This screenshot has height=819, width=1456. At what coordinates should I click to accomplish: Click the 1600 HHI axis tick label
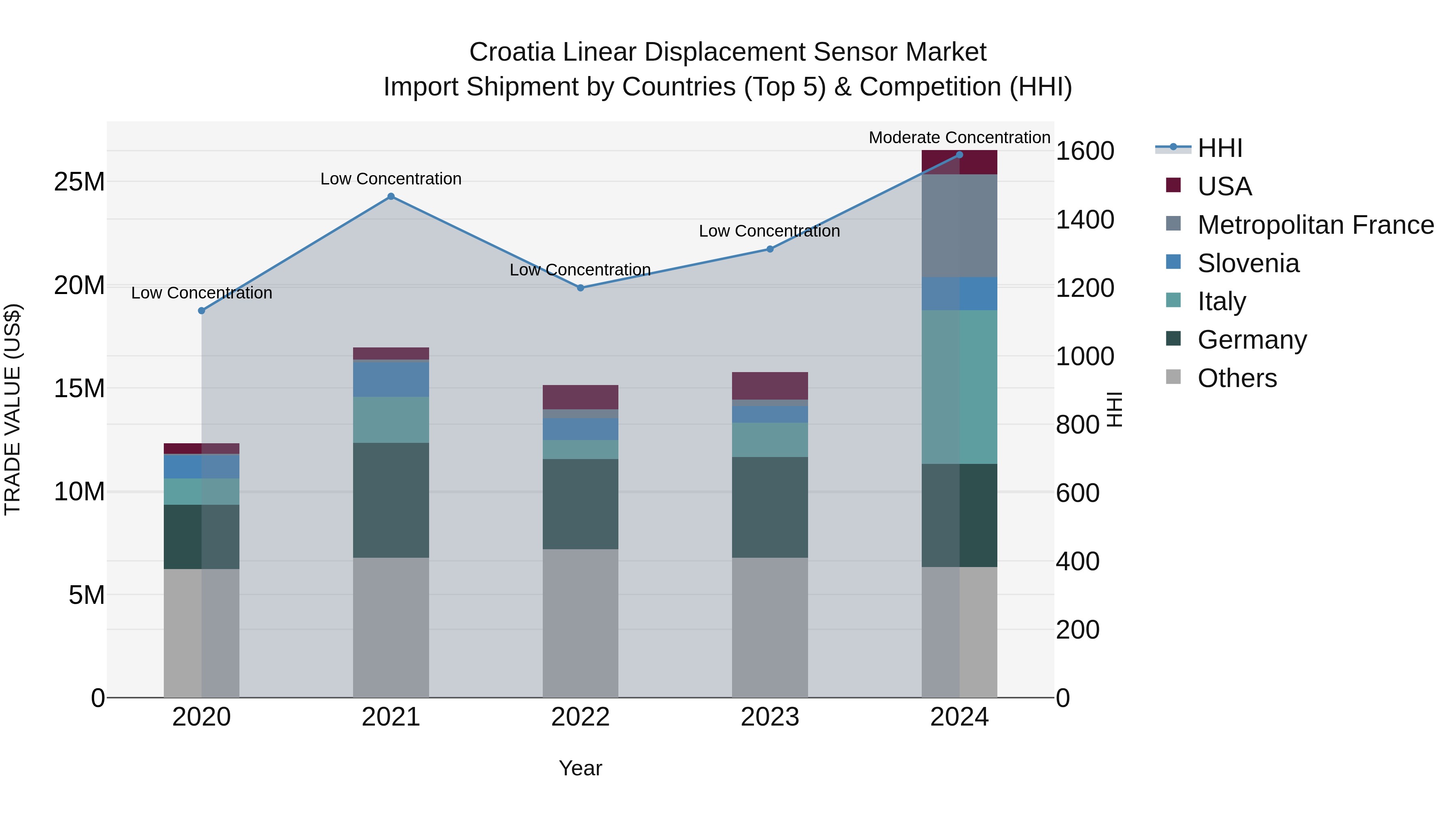(1085, 151)
